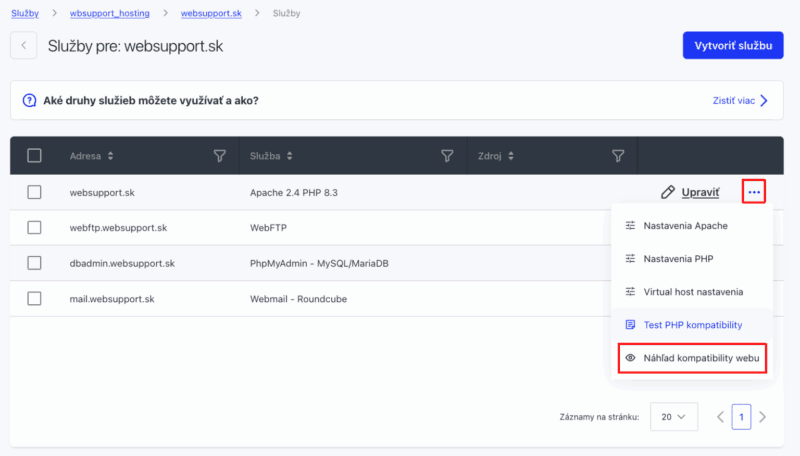Click the back arrow button beside the title

point(24,45)
